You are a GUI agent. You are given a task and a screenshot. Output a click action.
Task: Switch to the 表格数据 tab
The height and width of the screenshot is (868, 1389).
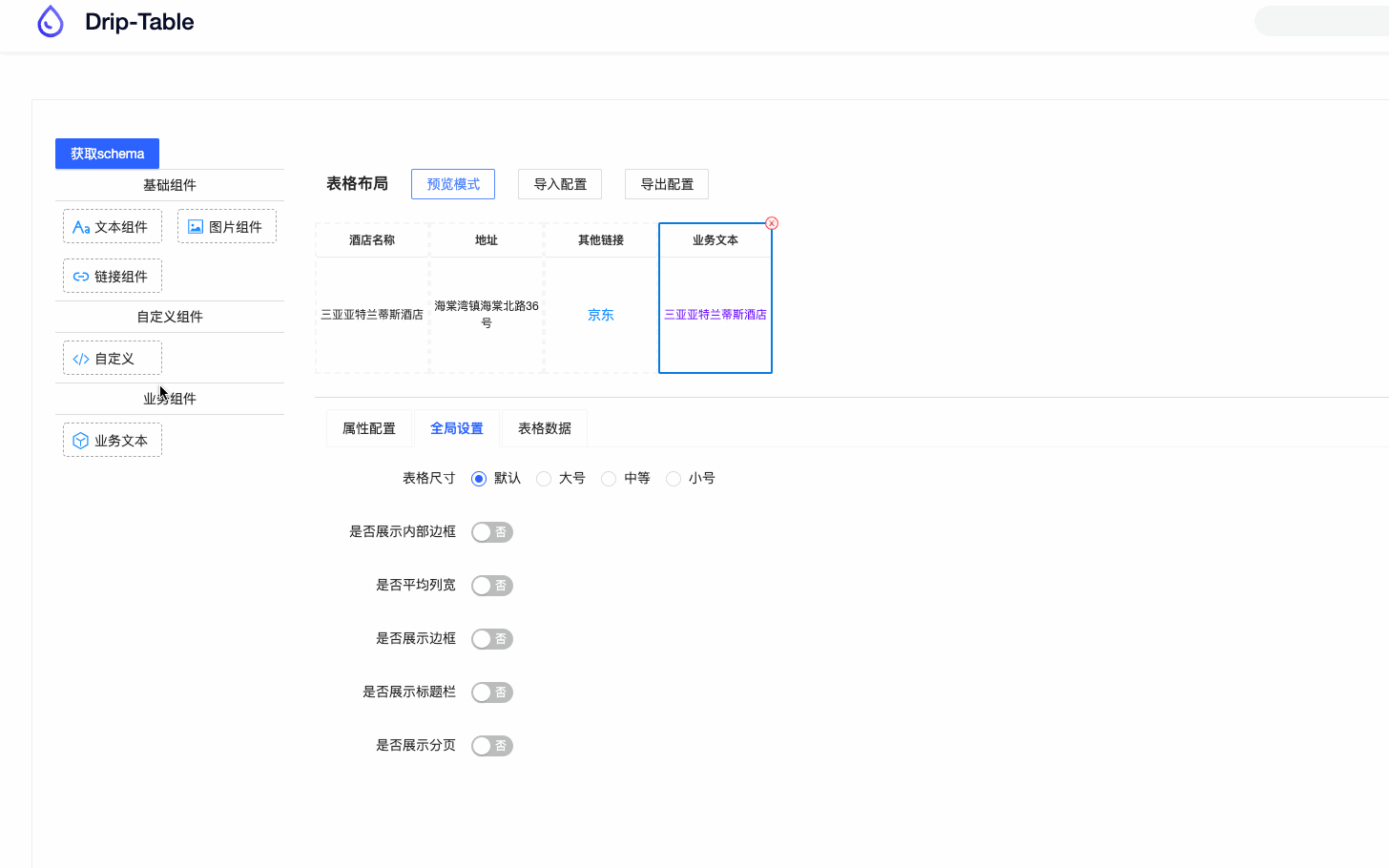click(544, 428)
